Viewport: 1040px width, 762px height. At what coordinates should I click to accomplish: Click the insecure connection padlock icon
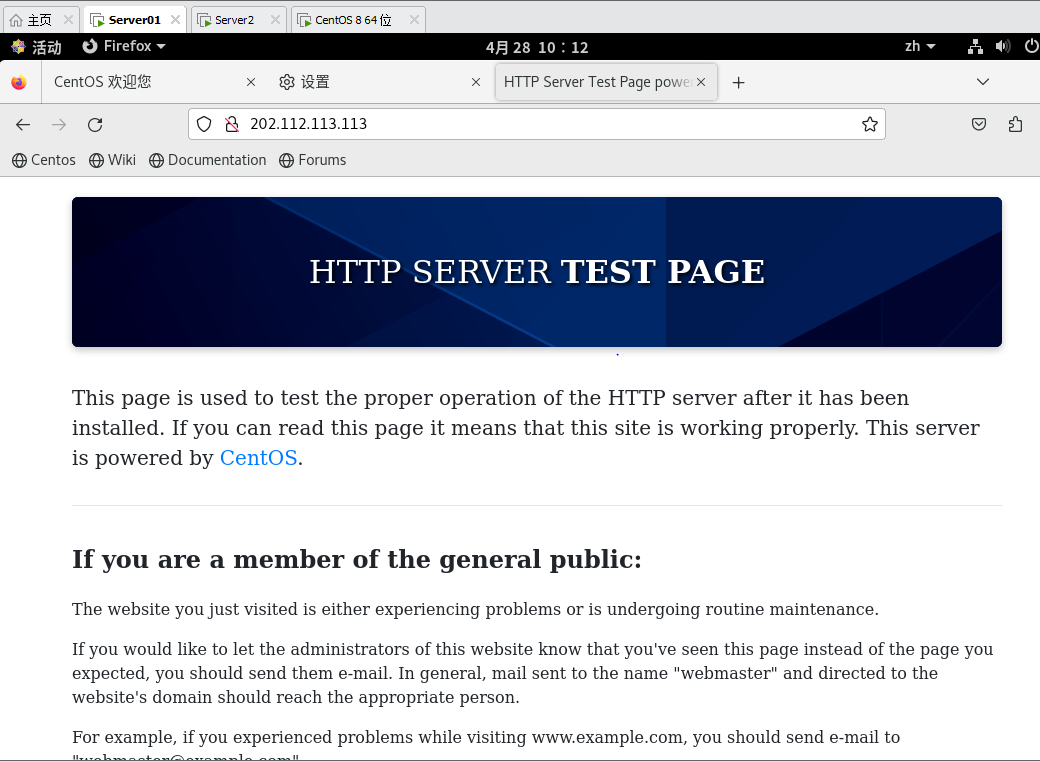click(x=231, y=124)
